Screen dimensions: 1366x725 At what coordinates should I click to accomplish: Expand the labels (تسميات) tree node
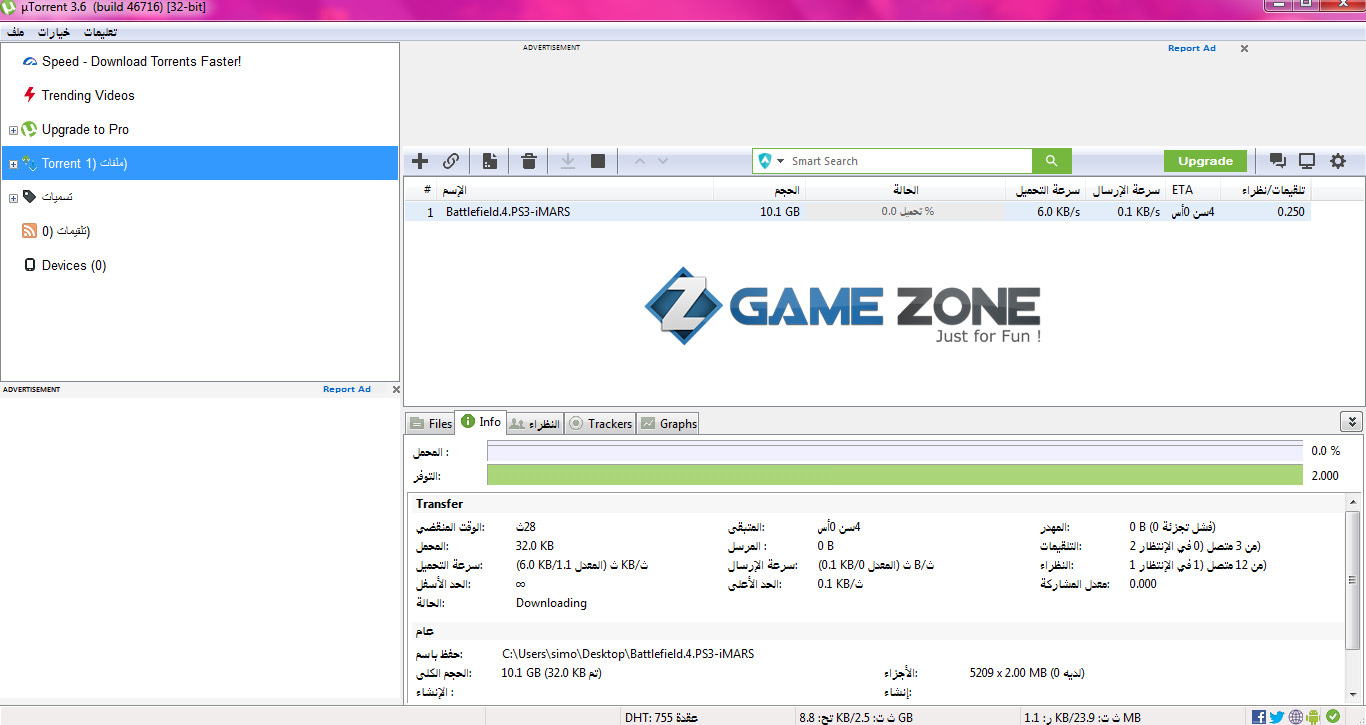13,198
